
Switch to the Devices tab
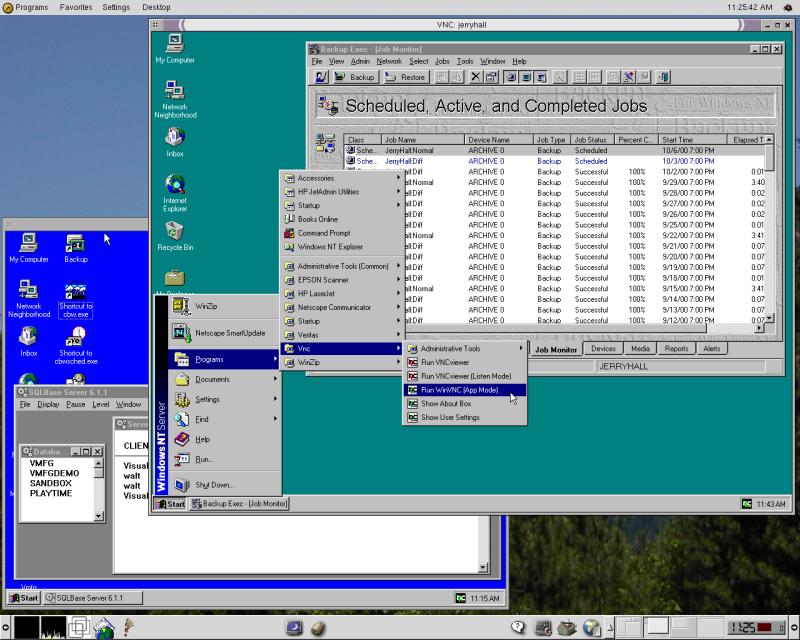click(x=603, y=349)
